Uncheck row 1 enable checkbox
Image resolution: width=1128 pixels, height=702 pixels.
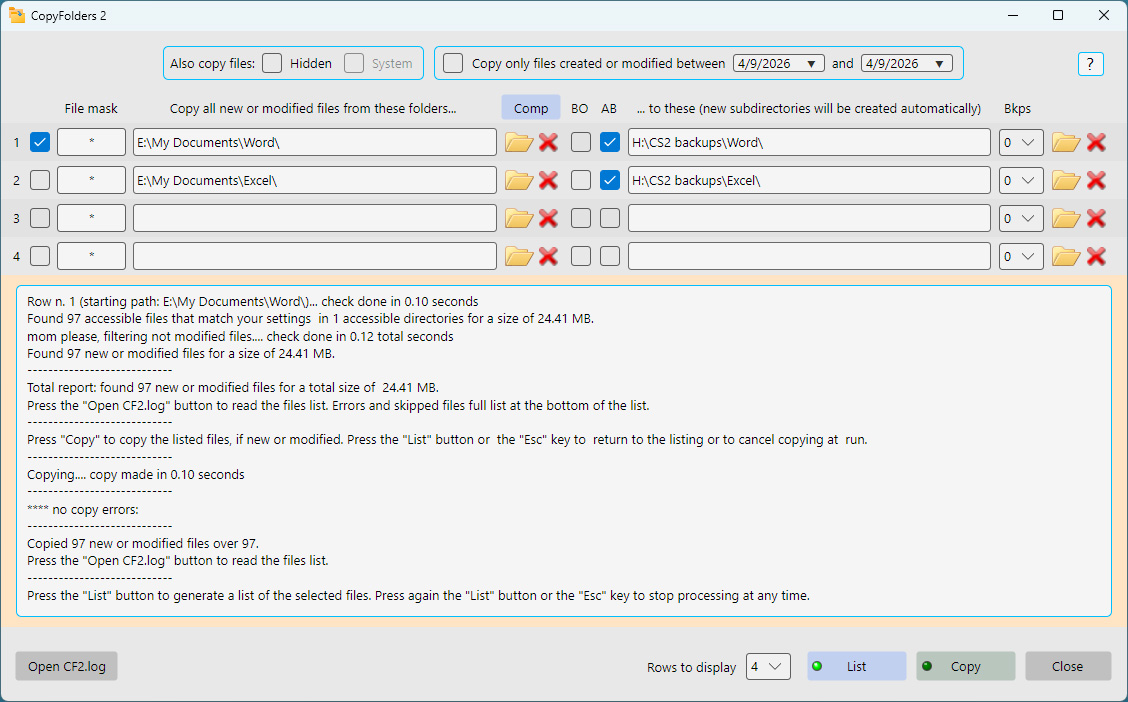pos(40,142)
